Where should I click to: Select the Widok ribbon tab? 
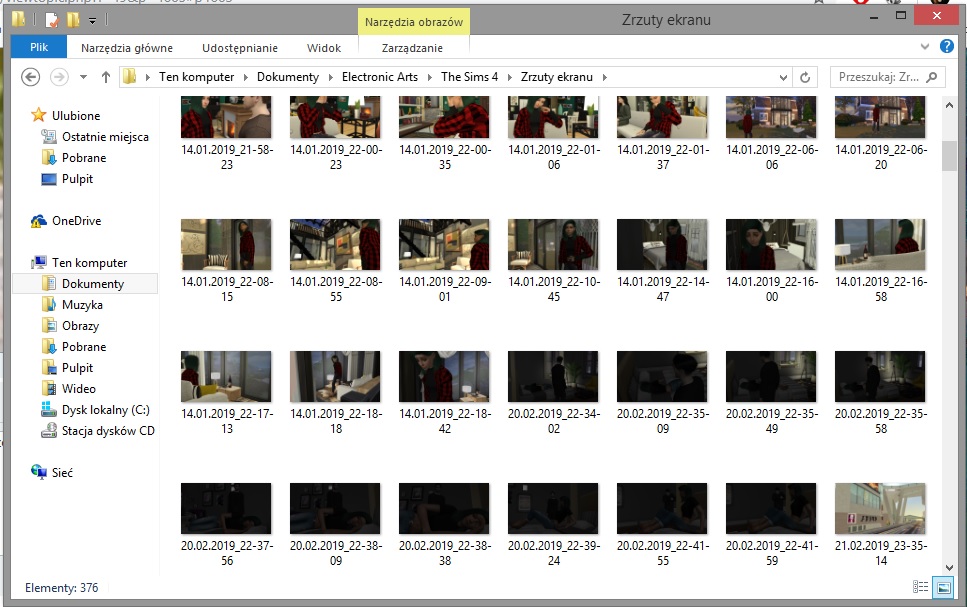(324, 47)
